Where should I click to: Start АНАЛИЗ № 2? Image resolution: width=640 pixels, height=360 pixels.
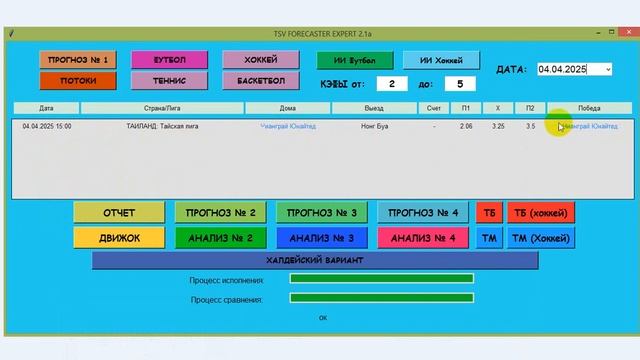pyautogui.click(x=220, y=238)
